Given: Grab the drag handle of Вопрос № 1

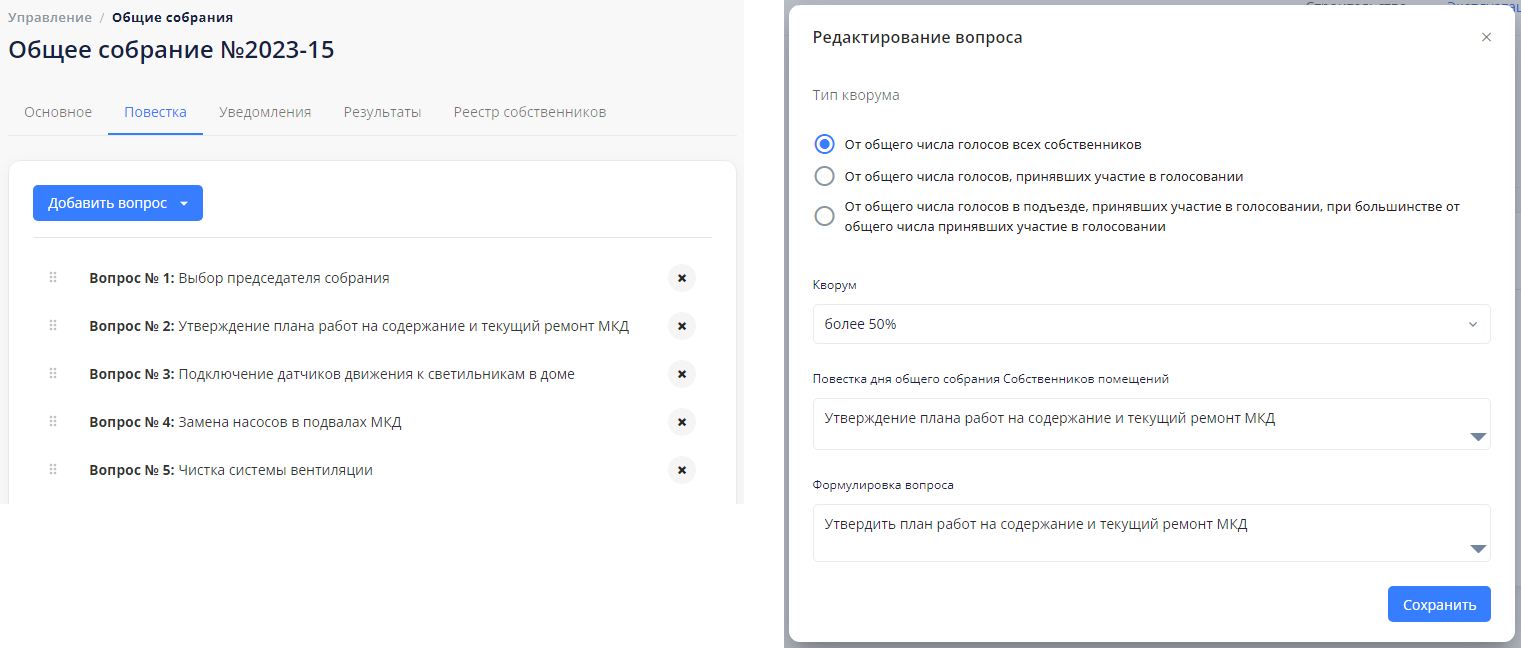Looking at the screenshot, I should (x=53, y=278).
